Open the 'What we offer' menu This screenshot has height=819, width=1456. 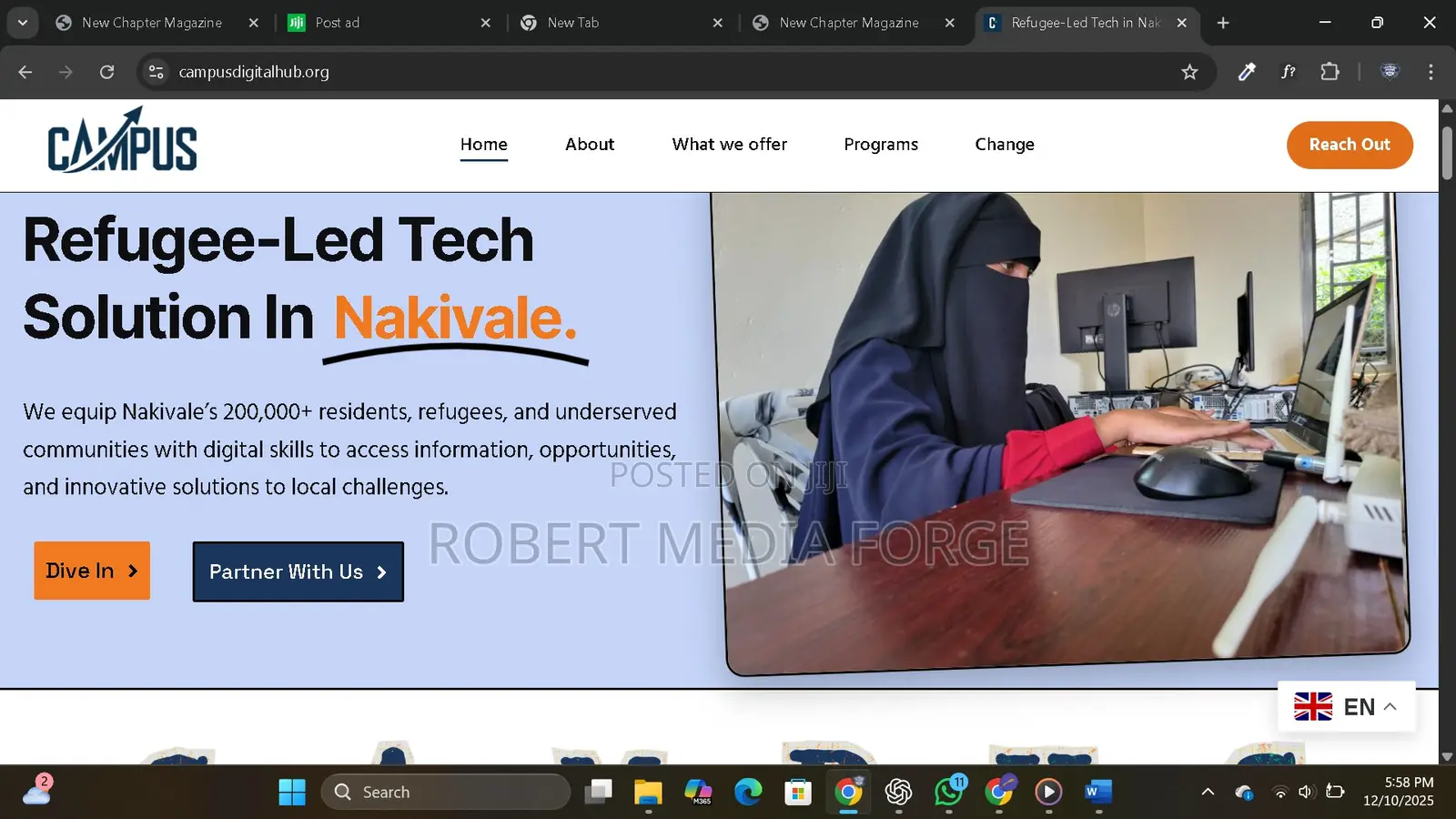point(729,144)
